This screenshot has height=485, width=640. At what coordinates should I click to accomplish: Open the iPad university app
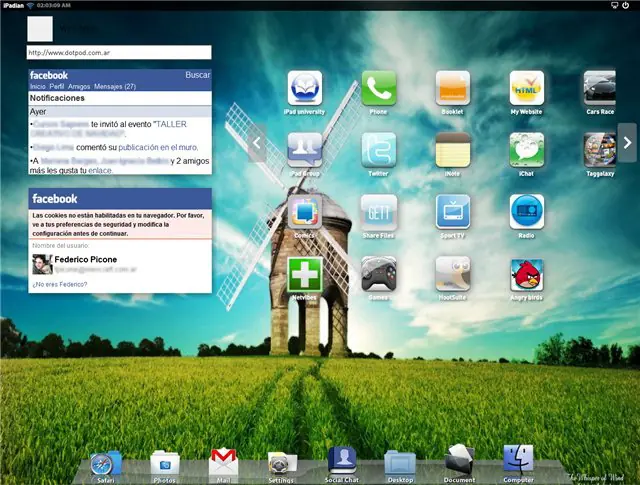pyautogui.click(x=304, y=88)
